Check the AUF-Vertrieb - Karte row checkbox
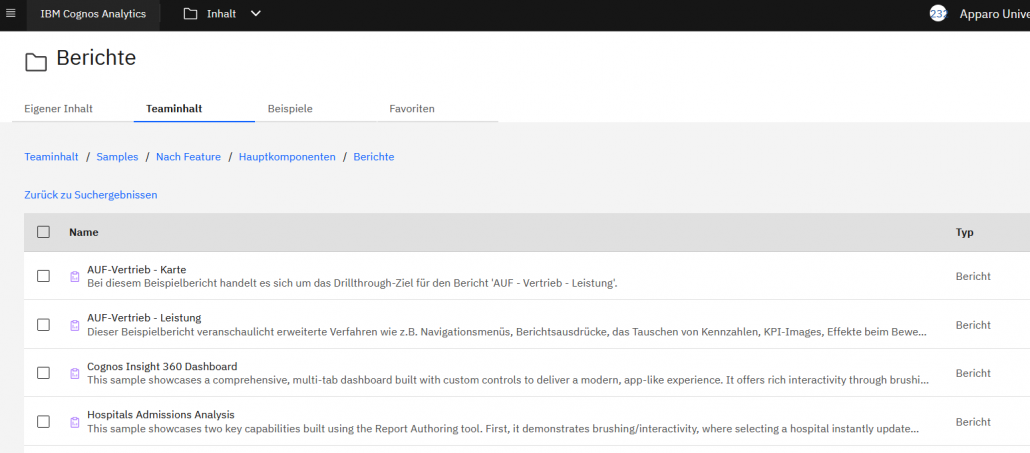This screenshot has height=453, width=1030. (x=43, y=276)
